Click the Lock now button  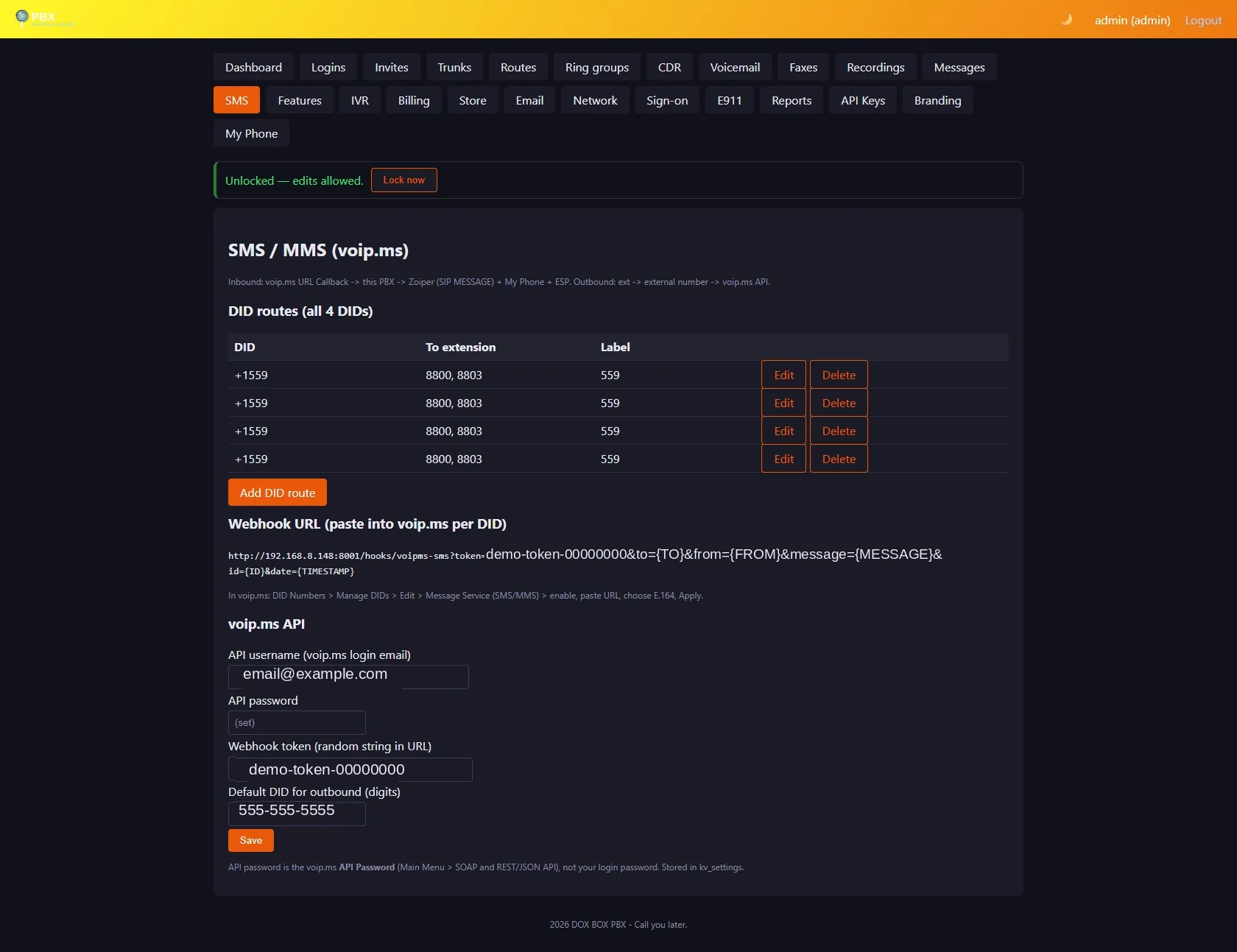(404, 180)
